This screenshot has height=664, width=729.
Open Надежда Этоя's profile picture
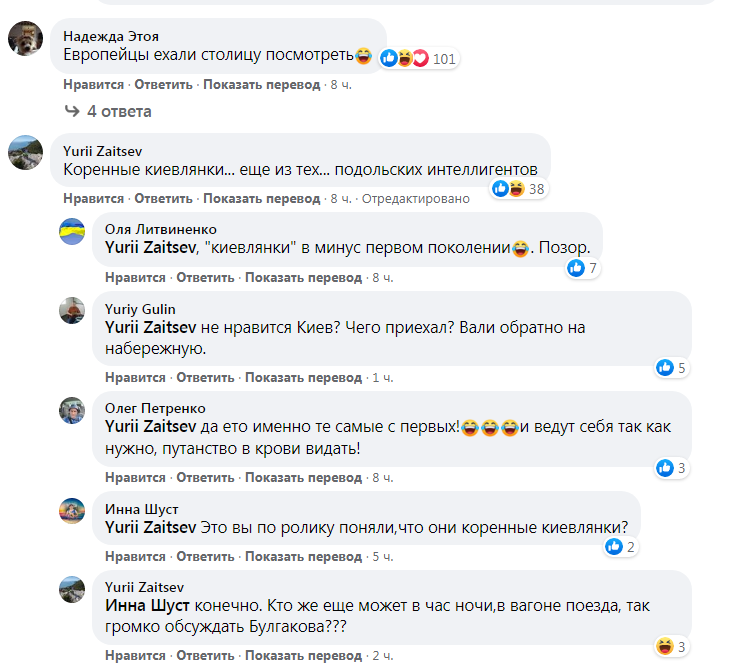(x=25, y=39)
